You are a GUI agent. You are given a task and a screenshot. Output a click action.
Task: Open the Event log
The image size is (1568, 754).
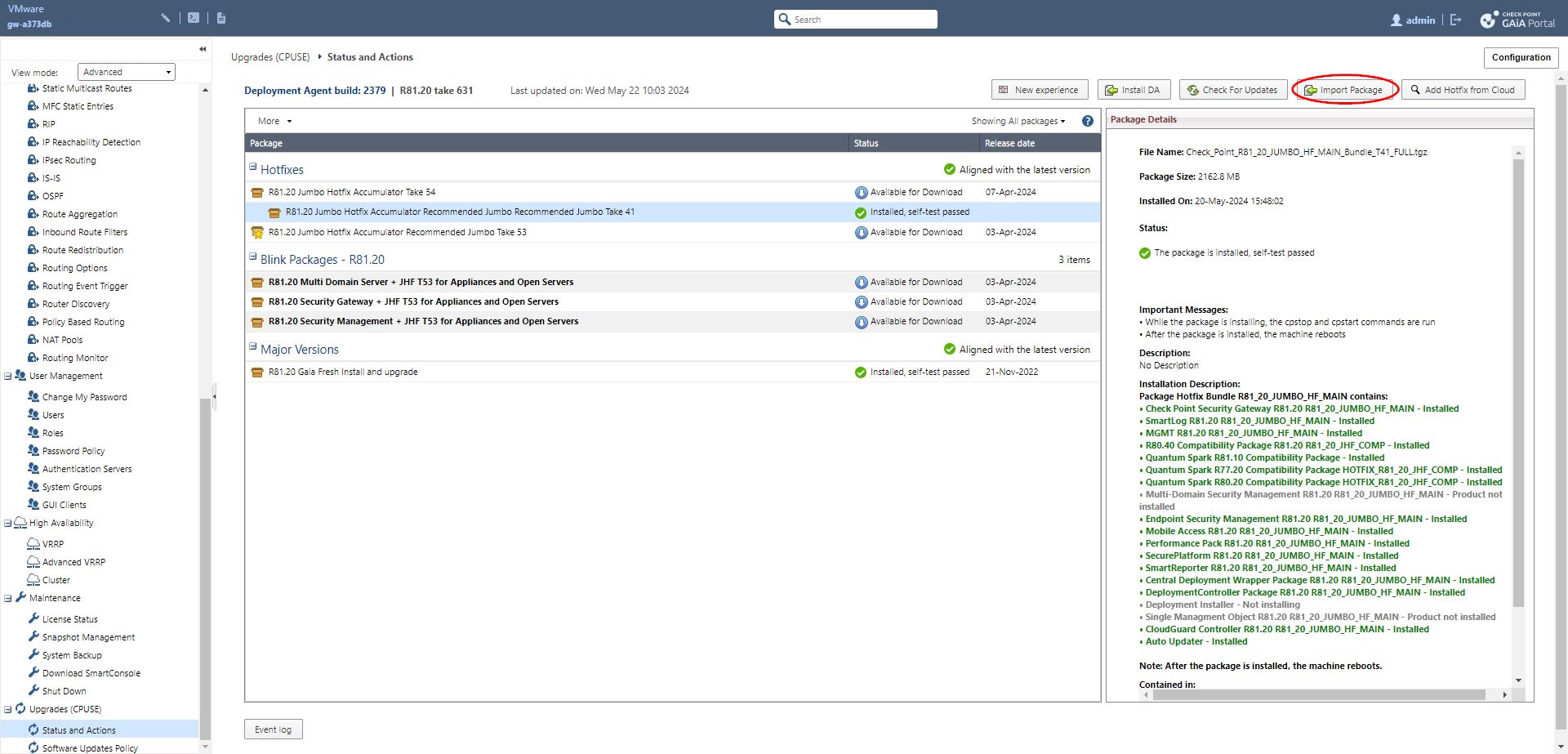(273, 729)
